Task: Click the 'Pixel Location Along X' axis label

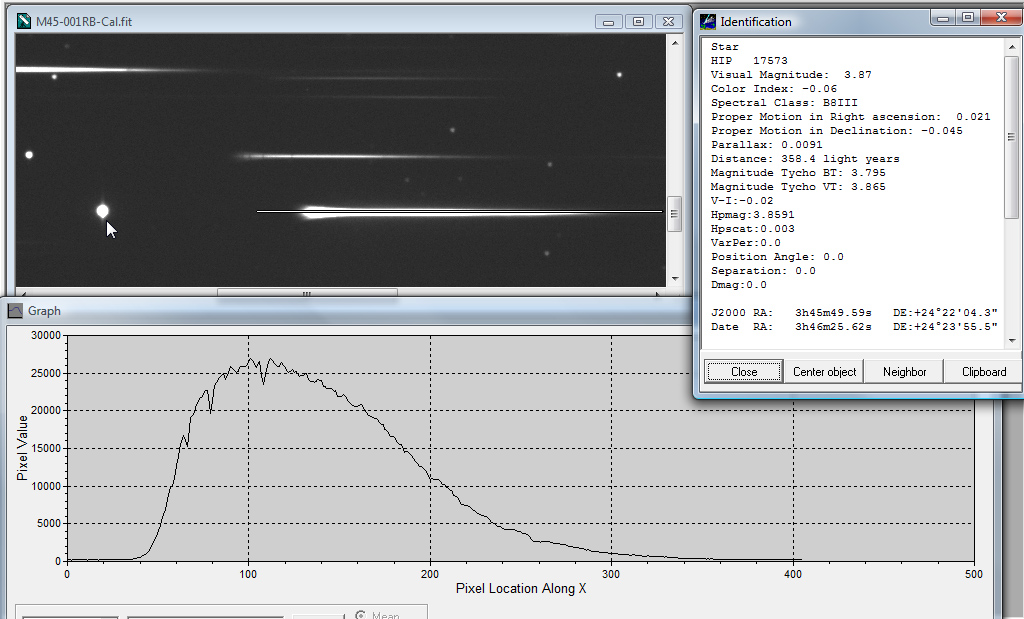Action: tap(521, 588)
